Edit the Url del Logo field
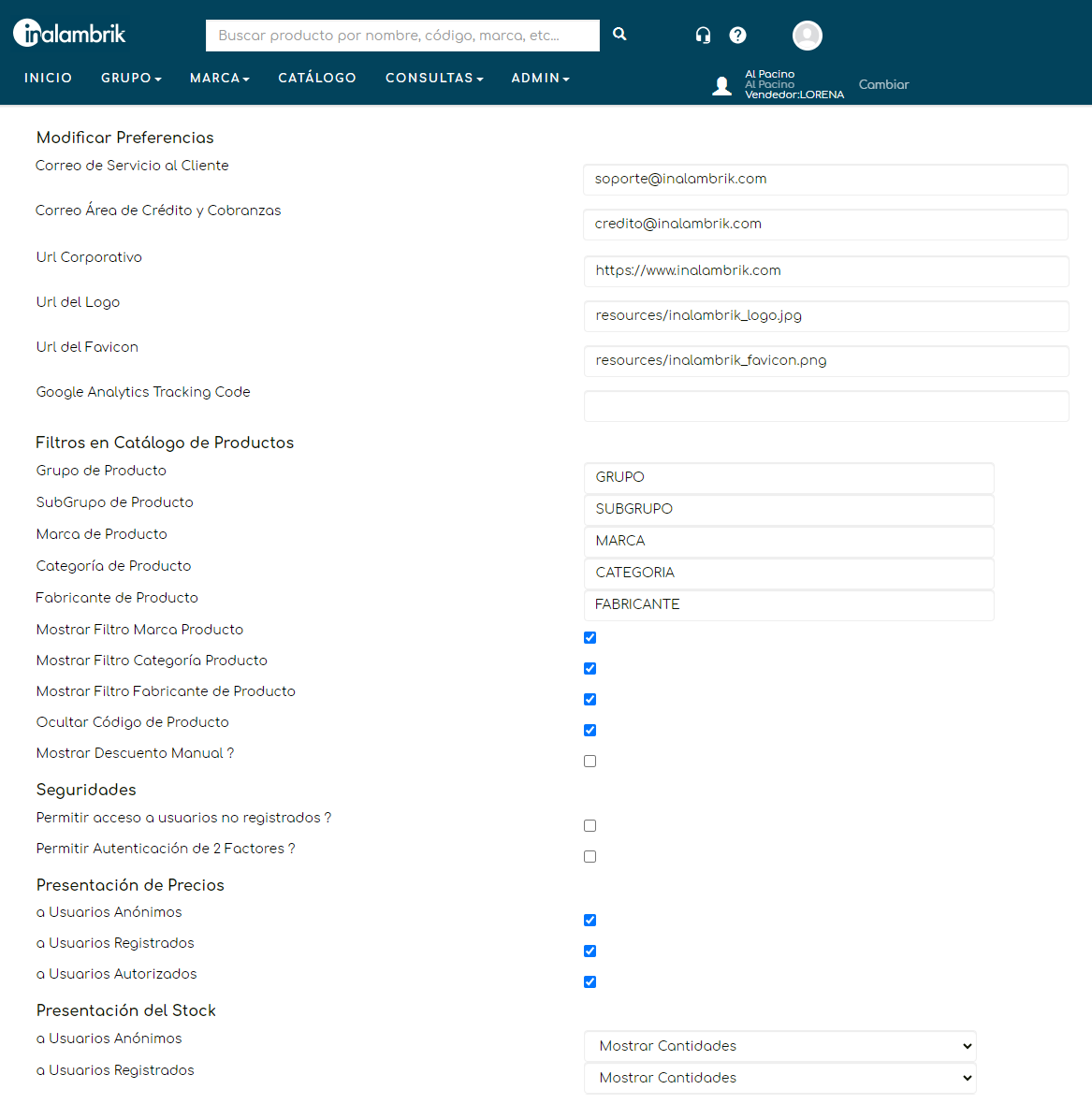Viewport: 1092px width, 1104px height. coord(826,316)
